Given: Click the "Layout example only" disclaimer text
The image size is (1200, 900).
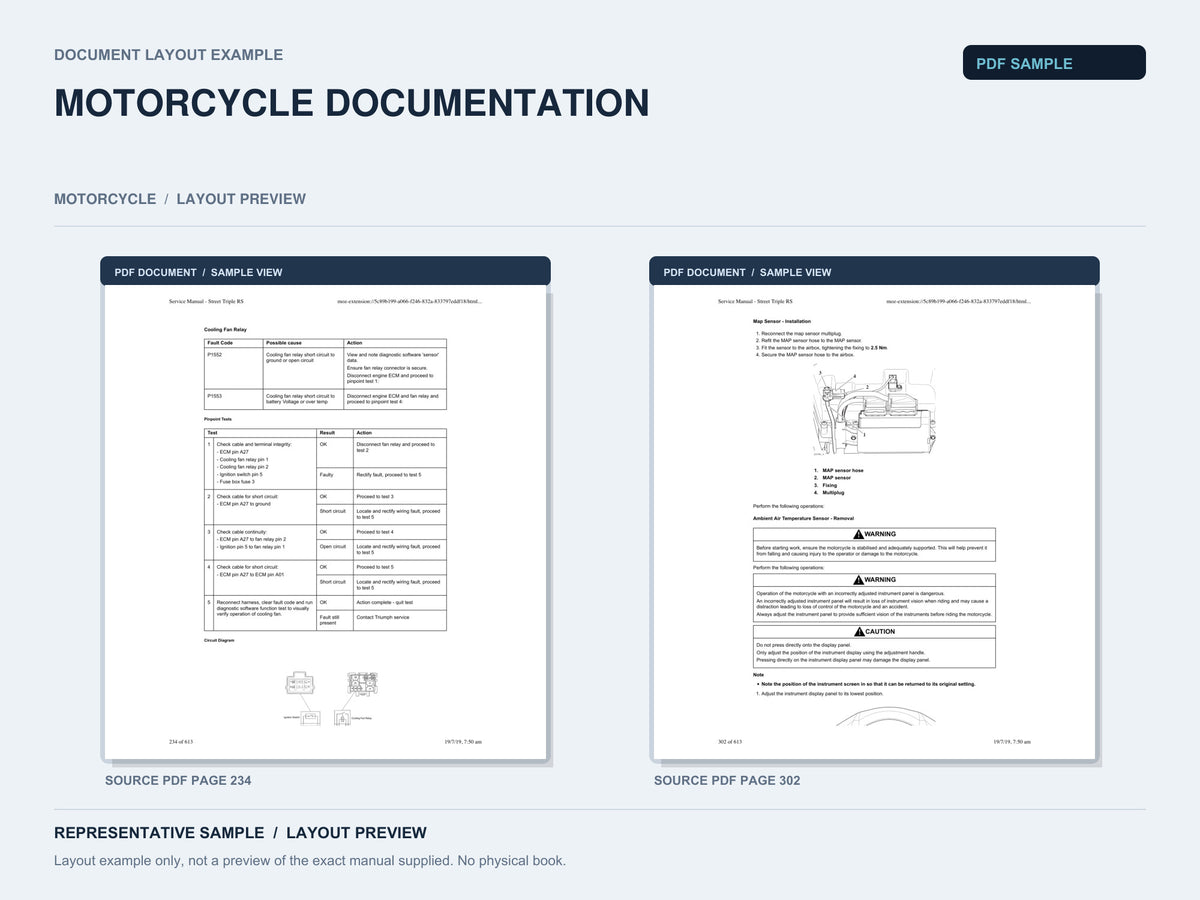Looking at the screenshot, I should tap(310, 861).
